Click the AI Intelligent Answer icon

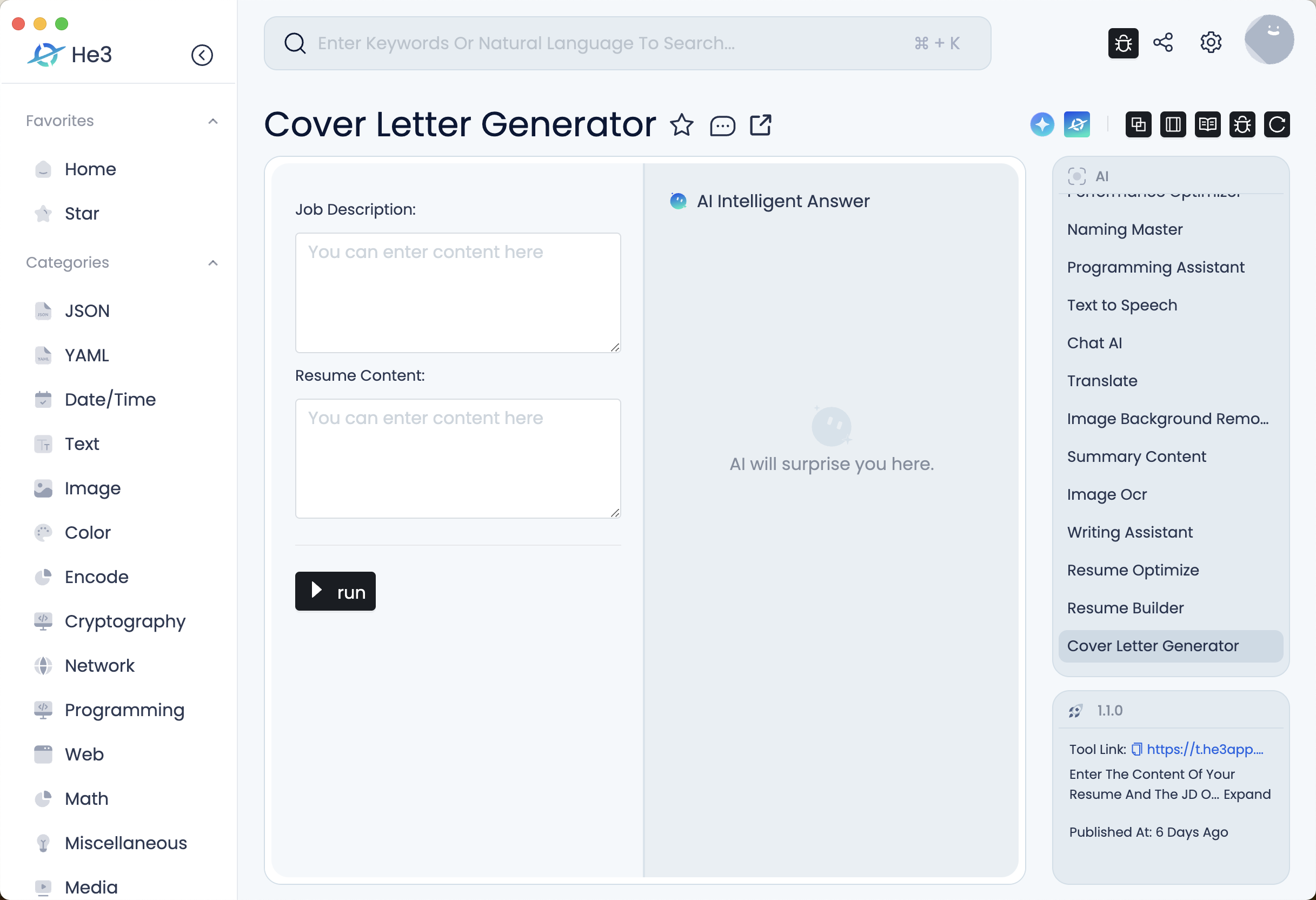679,201
